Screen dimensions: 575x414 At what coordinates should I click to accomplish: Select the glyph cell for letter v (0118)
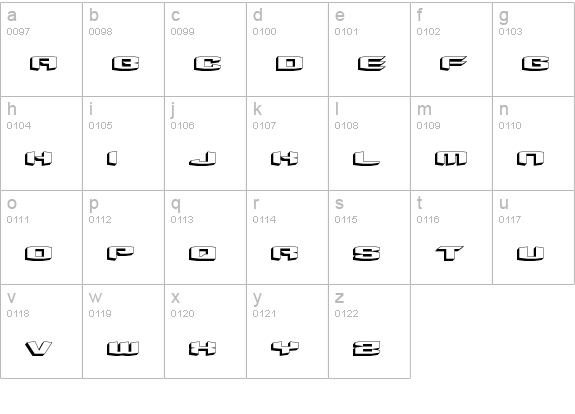pos(41,331)
